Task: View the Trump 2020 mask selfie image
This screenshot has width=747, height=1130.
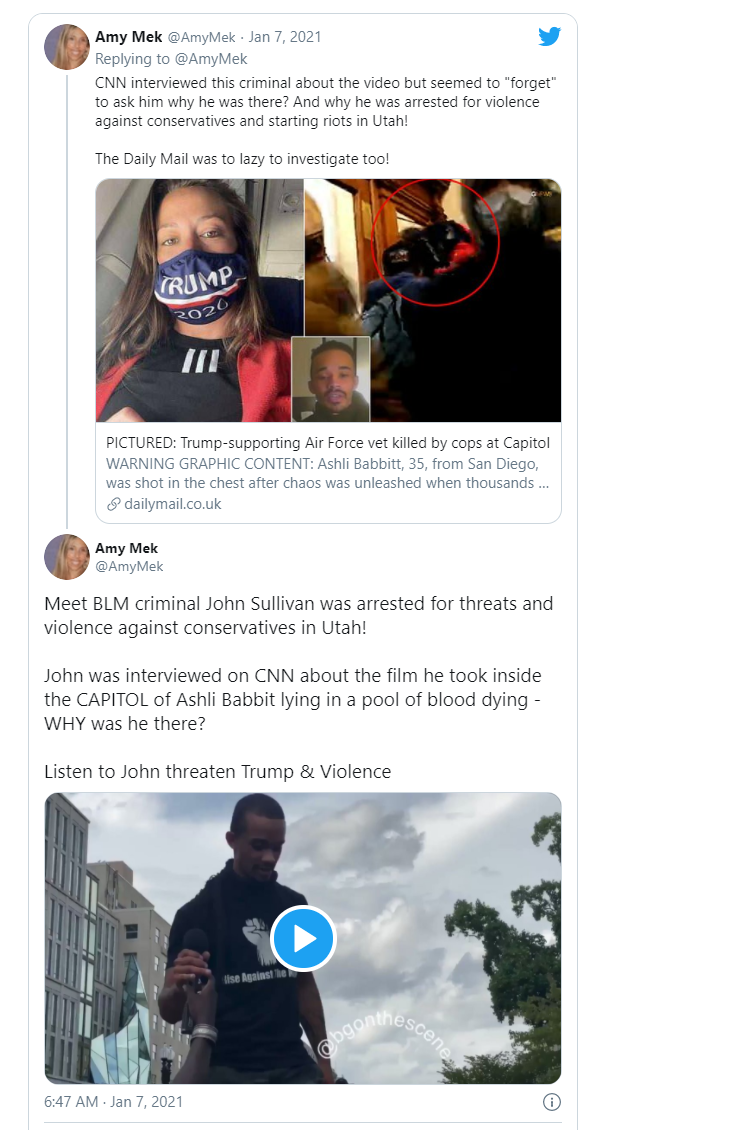Action: (x=200, y=301)
